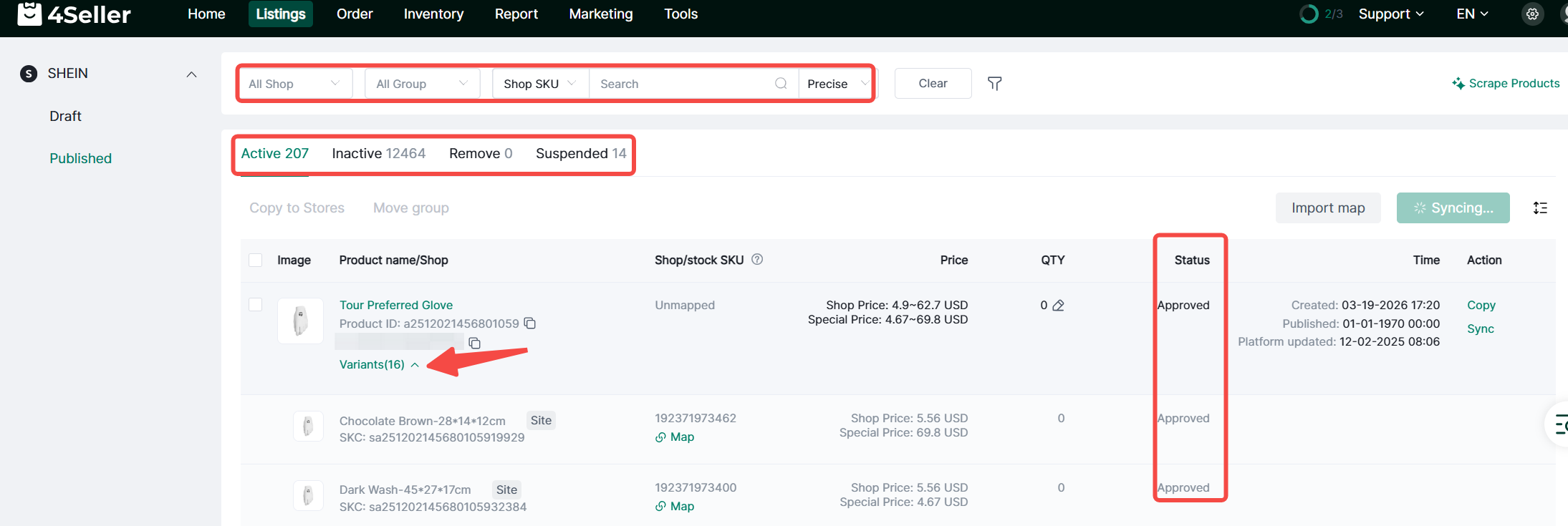Screen dimensions: 1568x526
Task: Open the Inventory menu
Action: pyautogui.click(x=433, y=14)
